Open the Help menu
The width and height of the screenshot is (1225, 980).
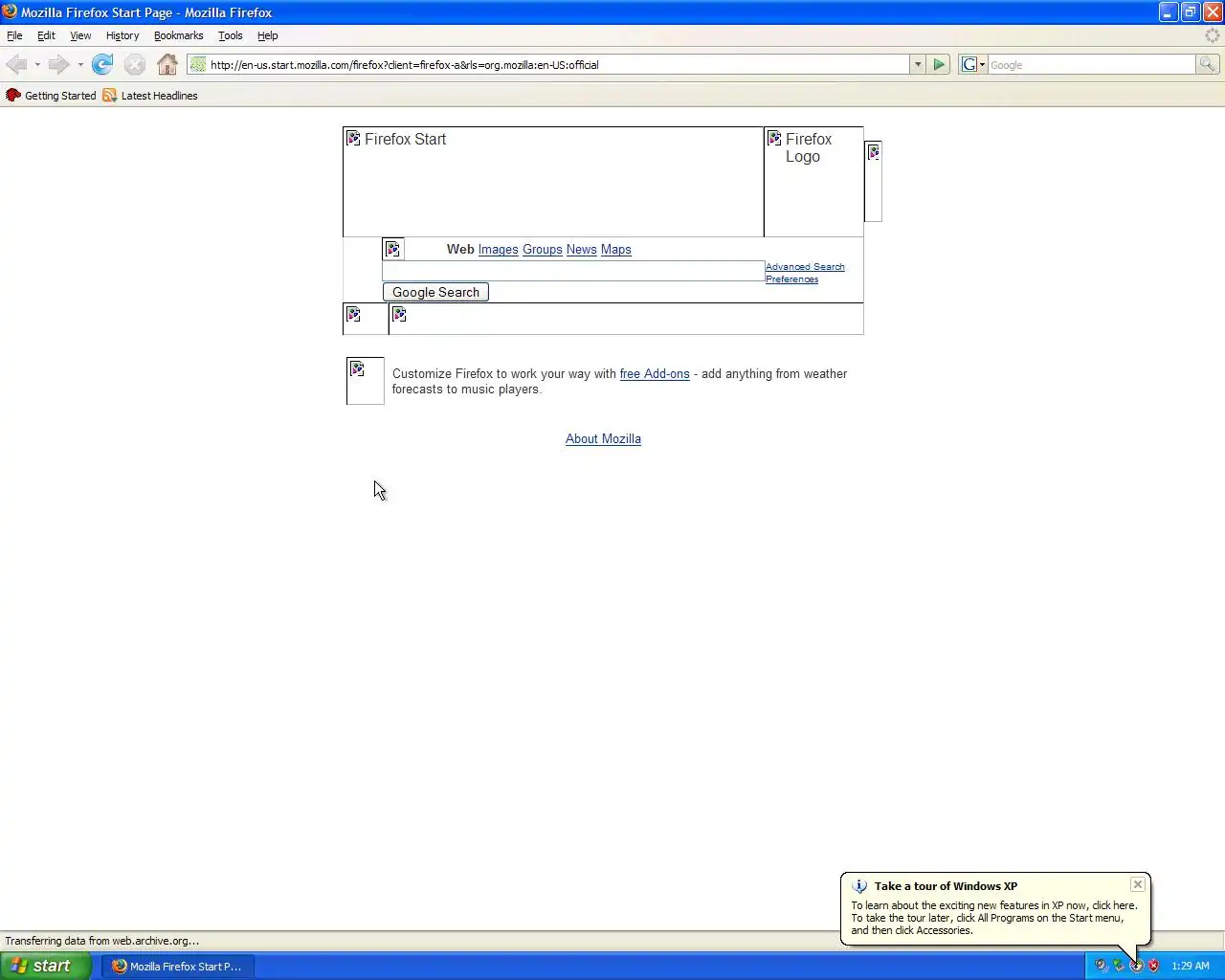(268, 35)
